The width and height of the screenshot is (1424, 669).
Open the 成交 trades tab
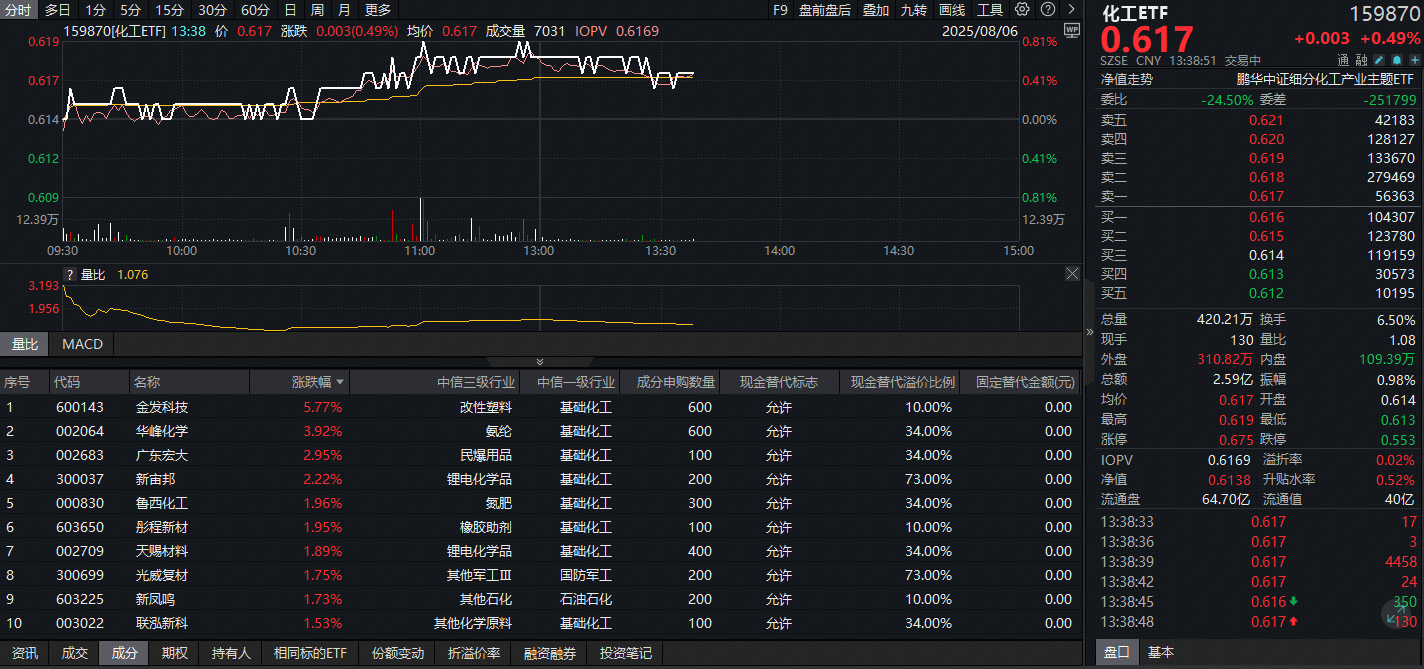pos(75,653)
